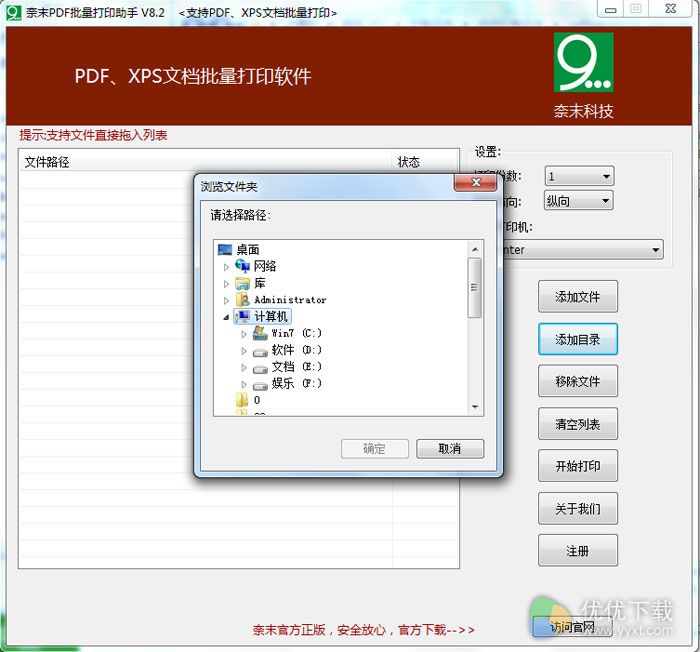700x652 pixels.
Task: Select the Win7 (C:) drive icon
Action: click(260, 333)
